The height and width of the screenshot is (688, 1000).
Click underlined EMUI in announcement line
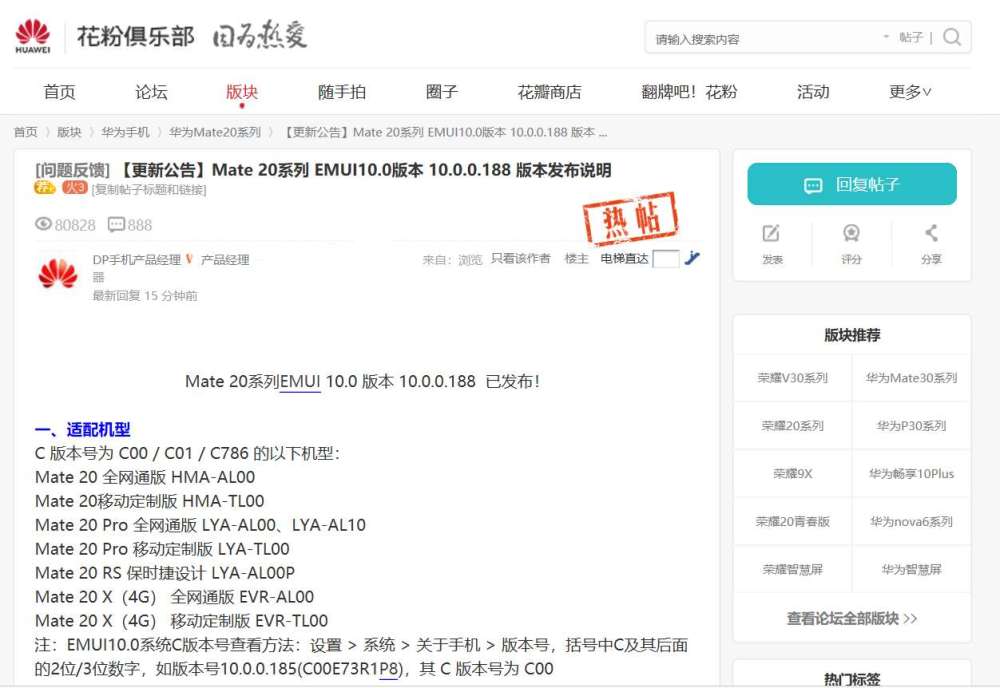(300, 381)
